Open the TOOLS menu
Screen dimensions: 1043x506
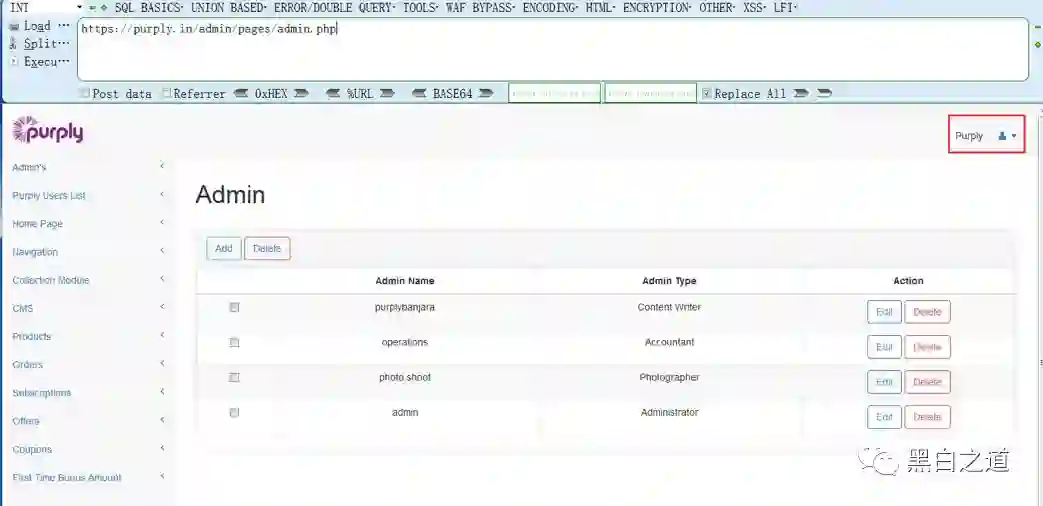coord(422,8)
